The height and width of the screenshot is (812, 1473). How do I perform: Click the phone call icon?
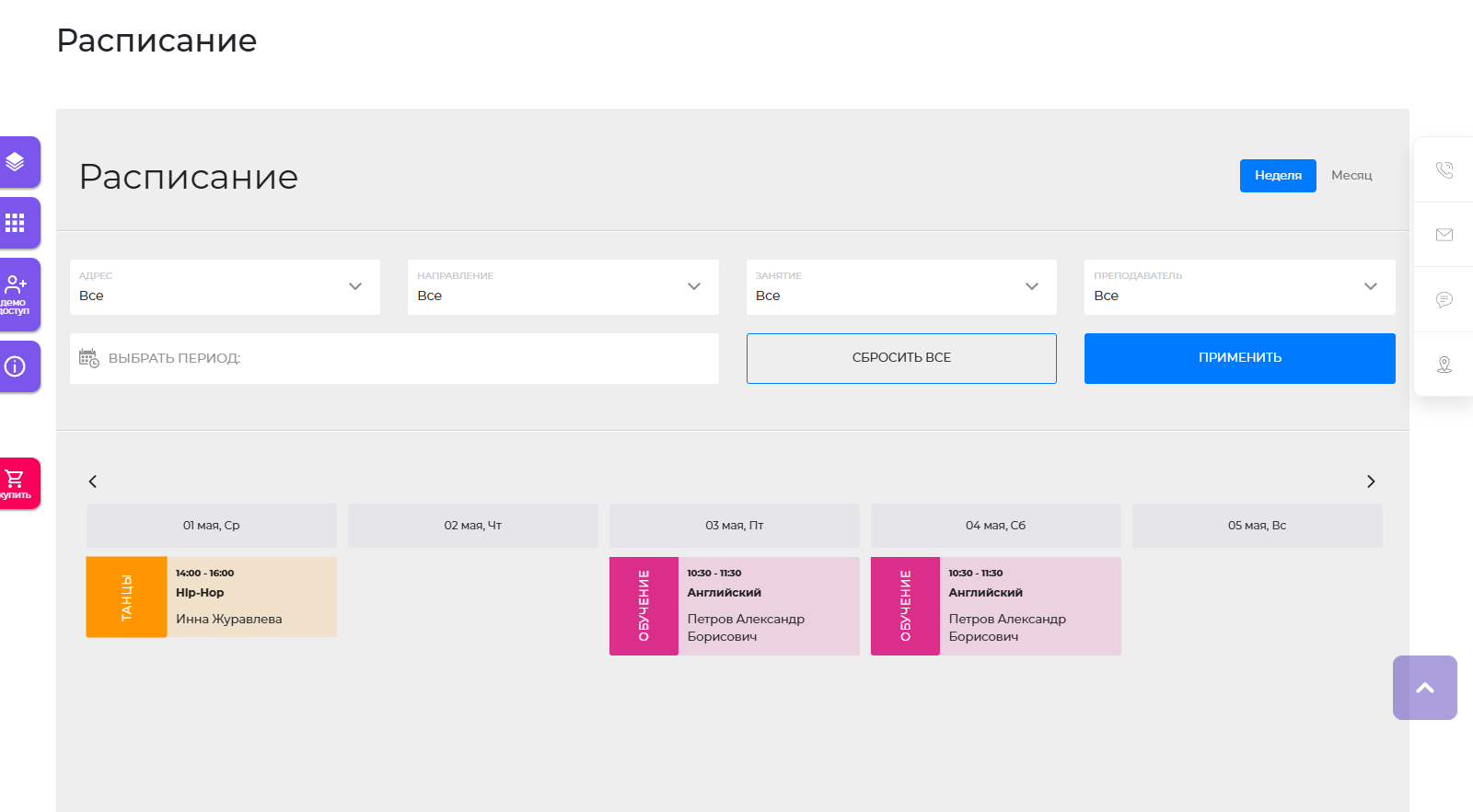point(1444,170)
